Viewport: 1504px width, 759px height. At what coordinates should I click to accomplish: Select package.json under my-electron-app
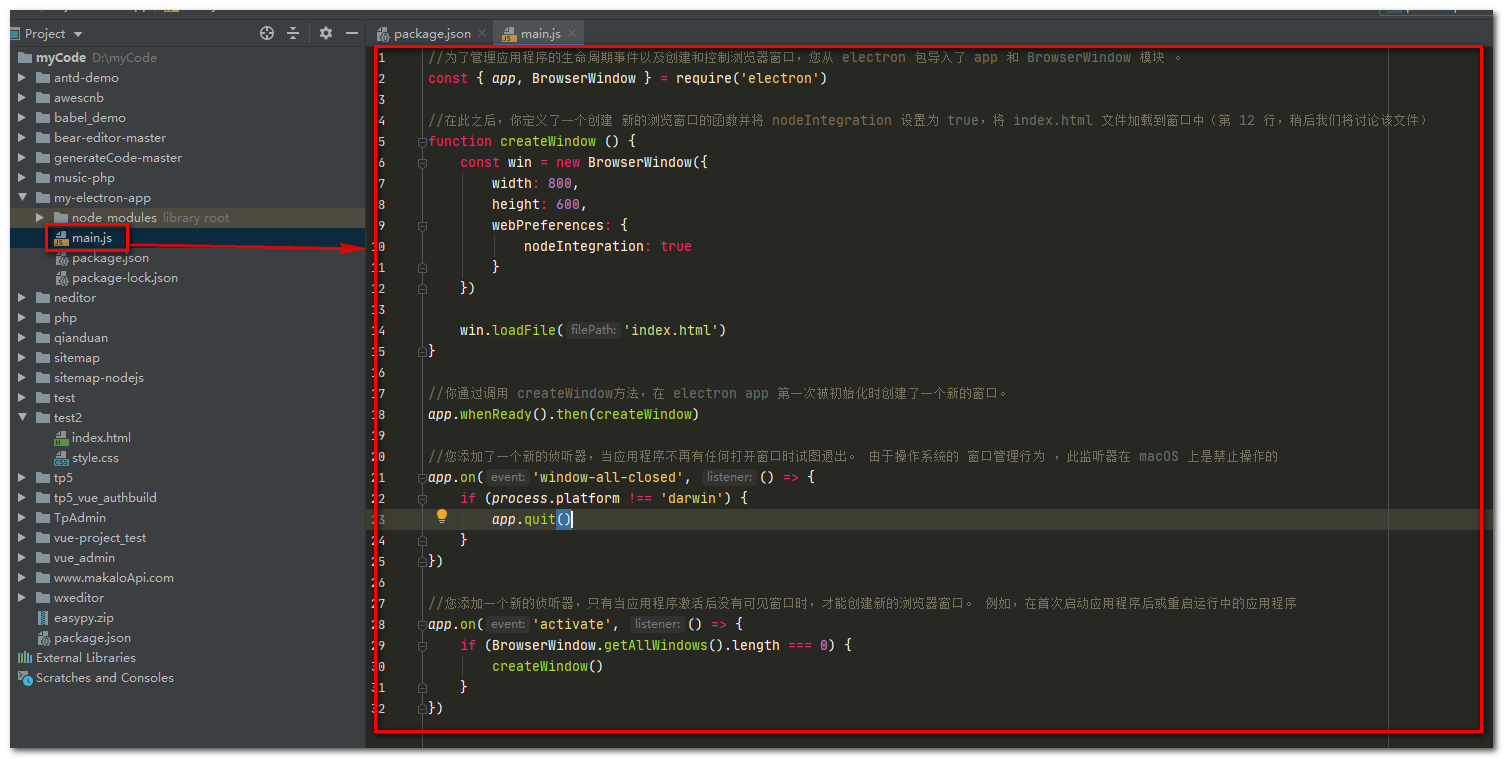[x=110, y=258]
